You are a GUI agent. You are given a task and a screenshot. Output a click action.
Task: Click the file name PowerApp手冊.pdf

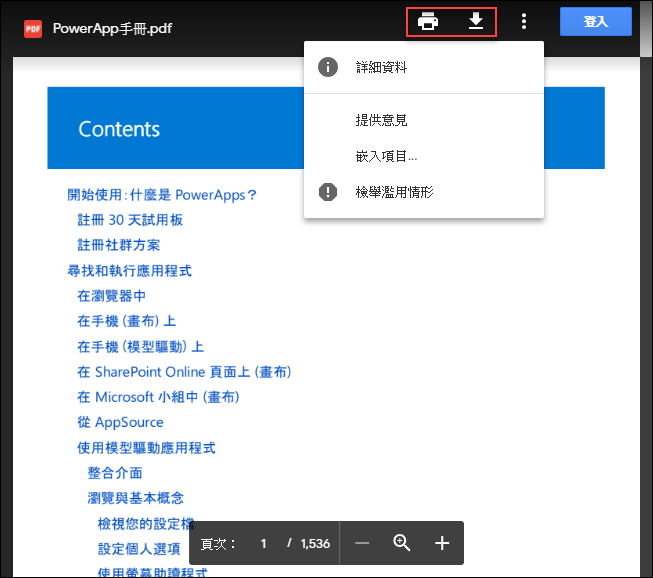(x=112, y=29)
